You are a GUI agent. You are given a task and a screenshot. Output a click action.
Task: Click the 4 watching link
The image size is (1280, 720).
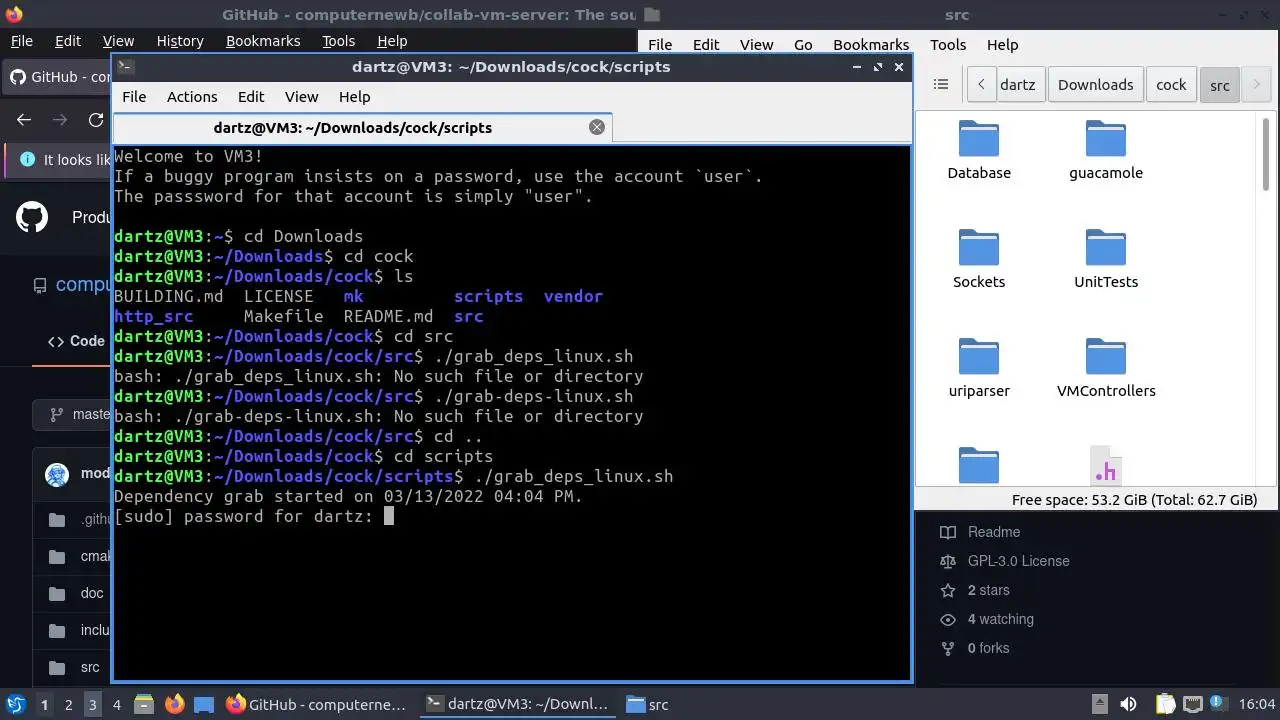point(1000,619)
